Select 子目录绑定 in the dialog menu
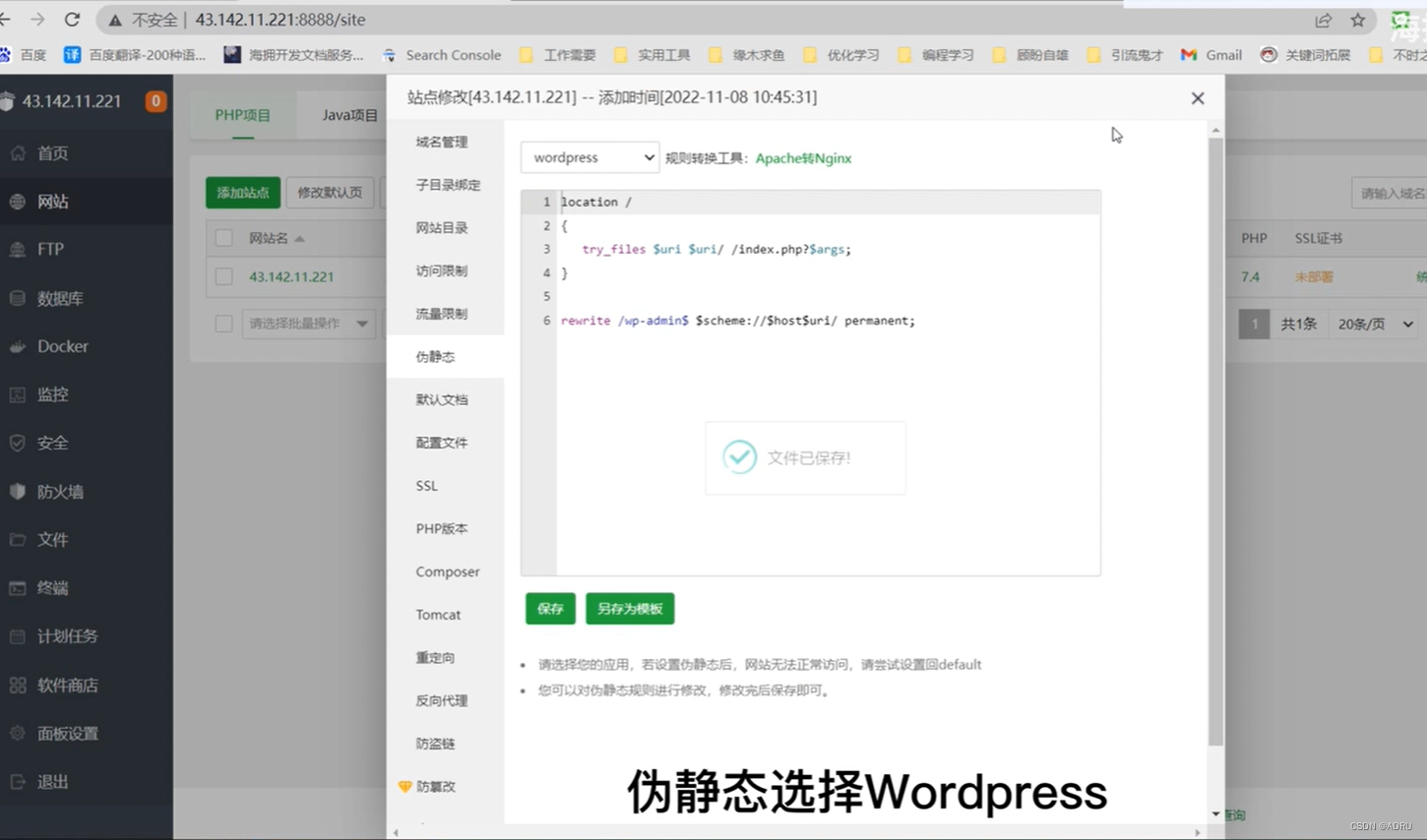The image size is (1427, 840). (446, 185)
